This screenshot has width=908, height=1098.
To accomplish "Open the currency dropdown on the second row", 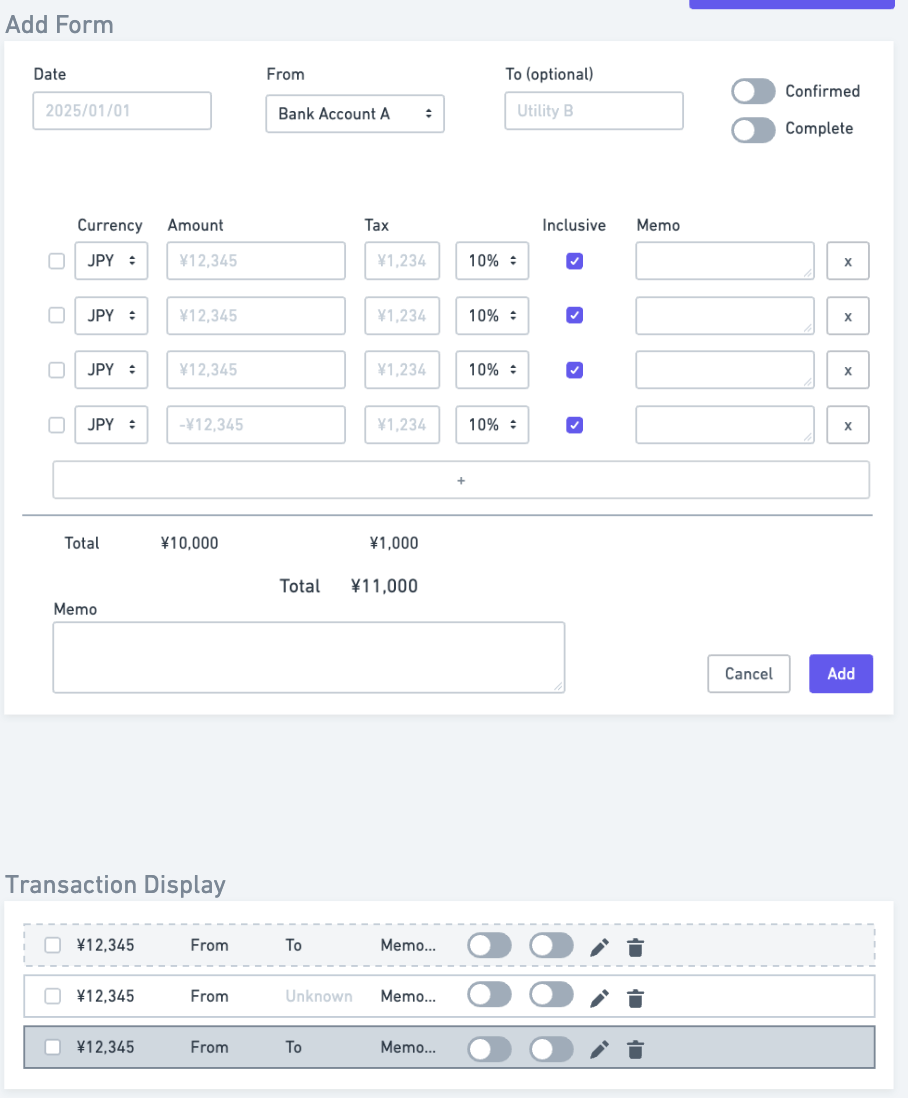I will 111,315.
